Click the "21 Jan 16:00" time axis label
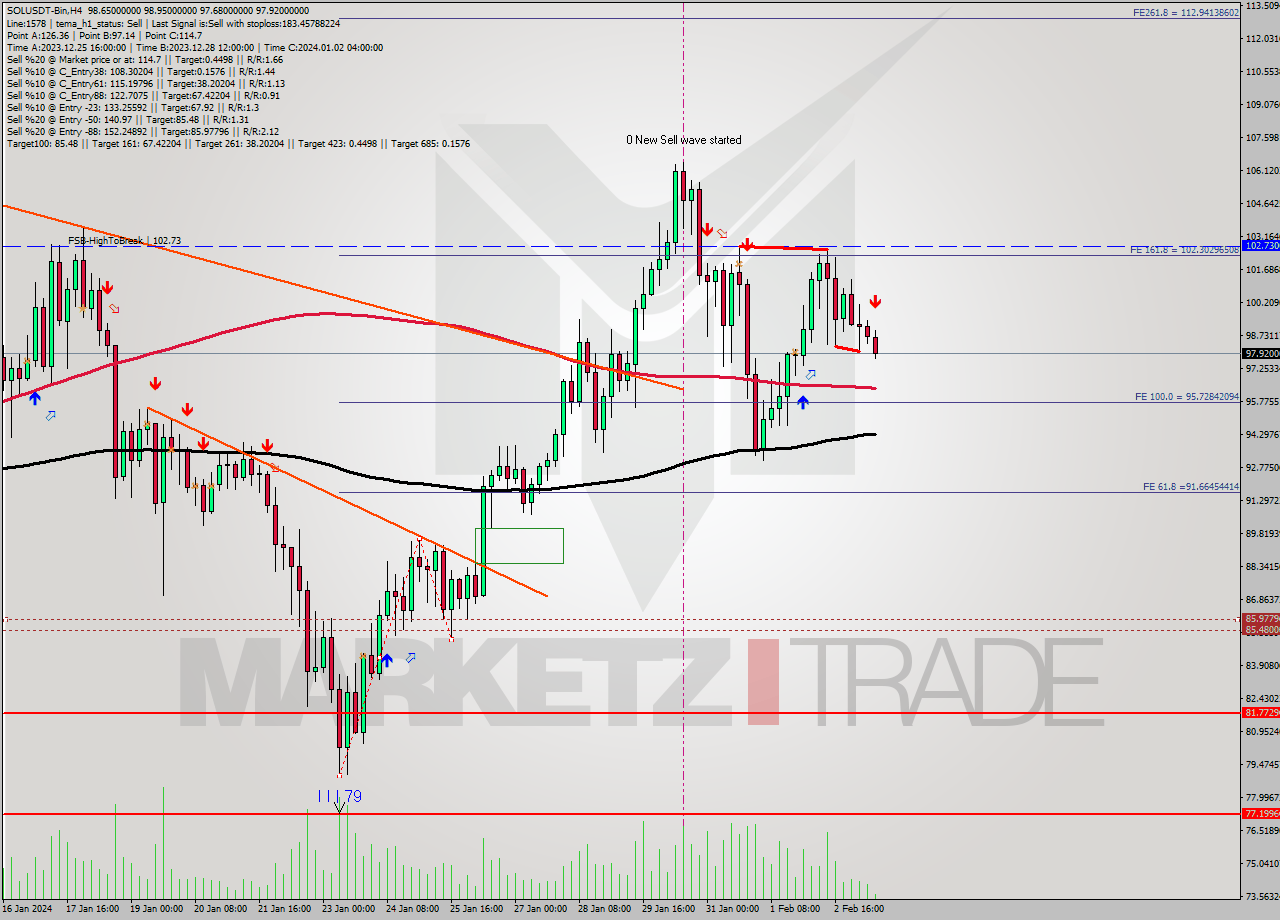Image resolution: width=1280 pixels, height=920 pixels. pos(284,909)
